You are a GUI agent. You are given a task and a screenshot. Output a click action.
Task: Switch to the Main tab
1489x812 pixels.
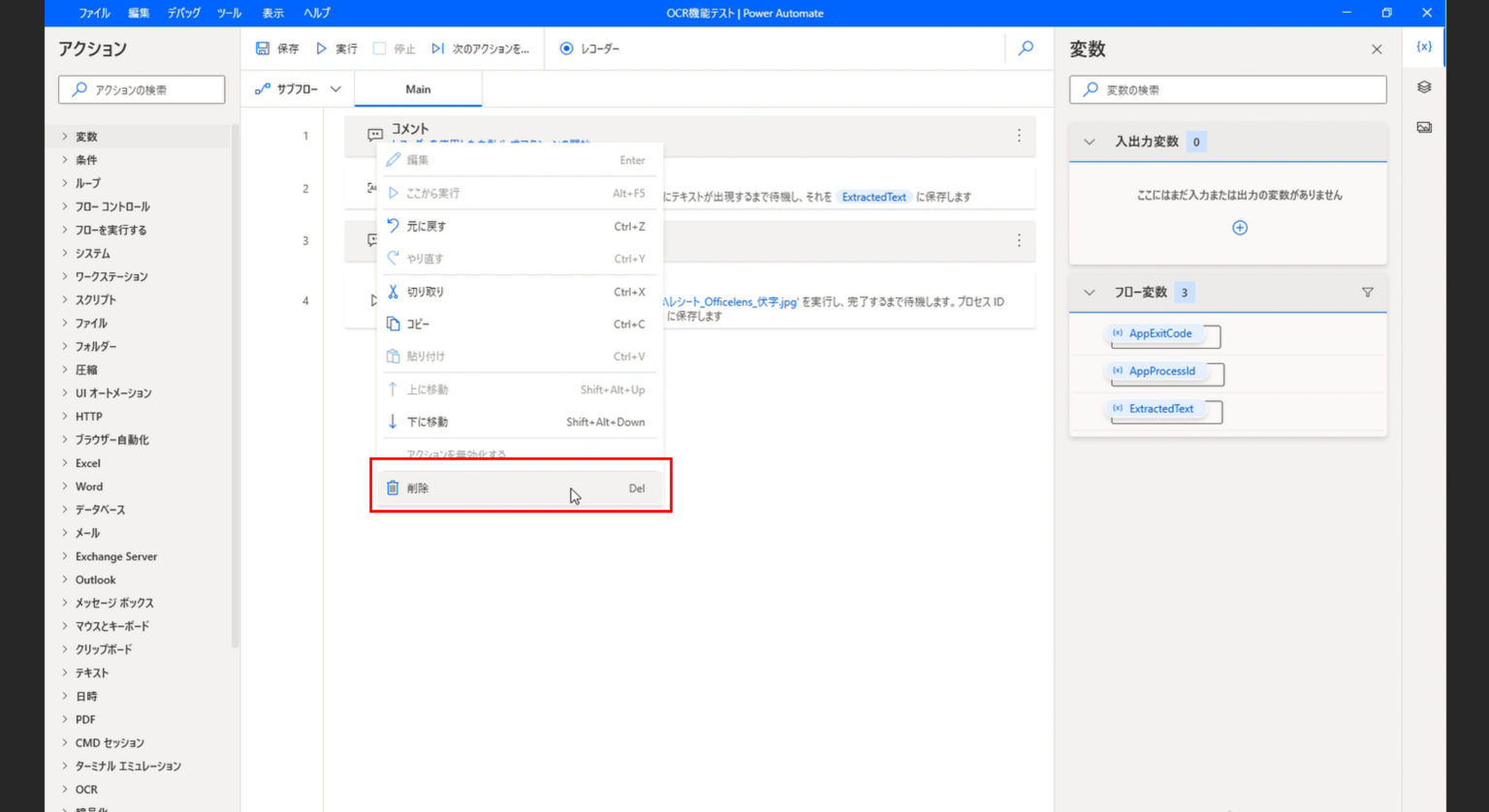point(418,88)
